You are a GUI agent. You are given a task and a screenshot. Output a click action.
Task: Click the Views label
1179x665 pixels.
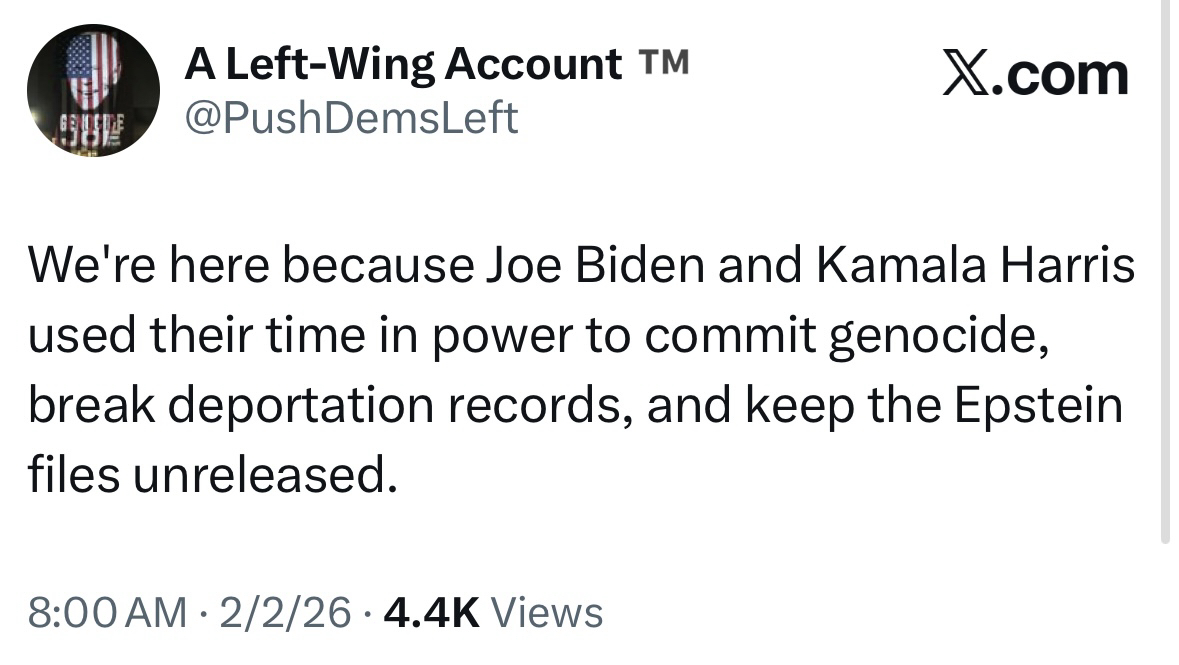[549, 611]
